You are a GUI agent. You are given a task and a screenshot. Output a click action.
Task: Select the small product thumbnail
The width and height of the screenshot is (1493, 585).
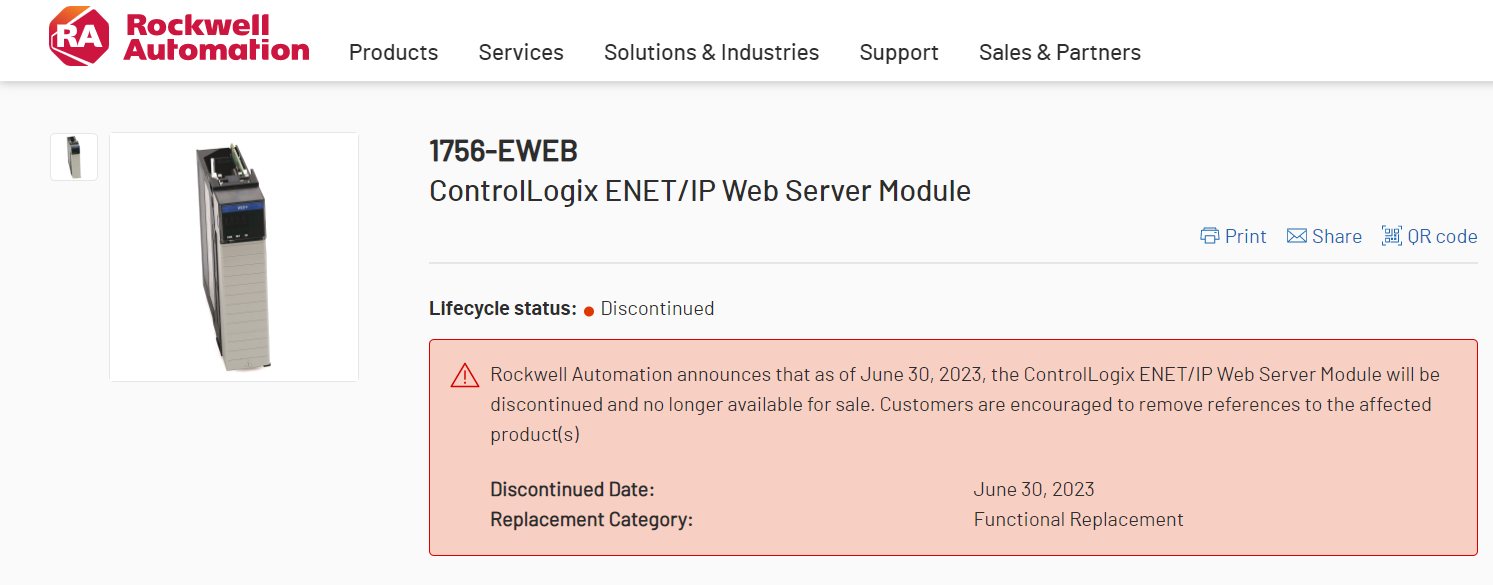click(74, 157)
